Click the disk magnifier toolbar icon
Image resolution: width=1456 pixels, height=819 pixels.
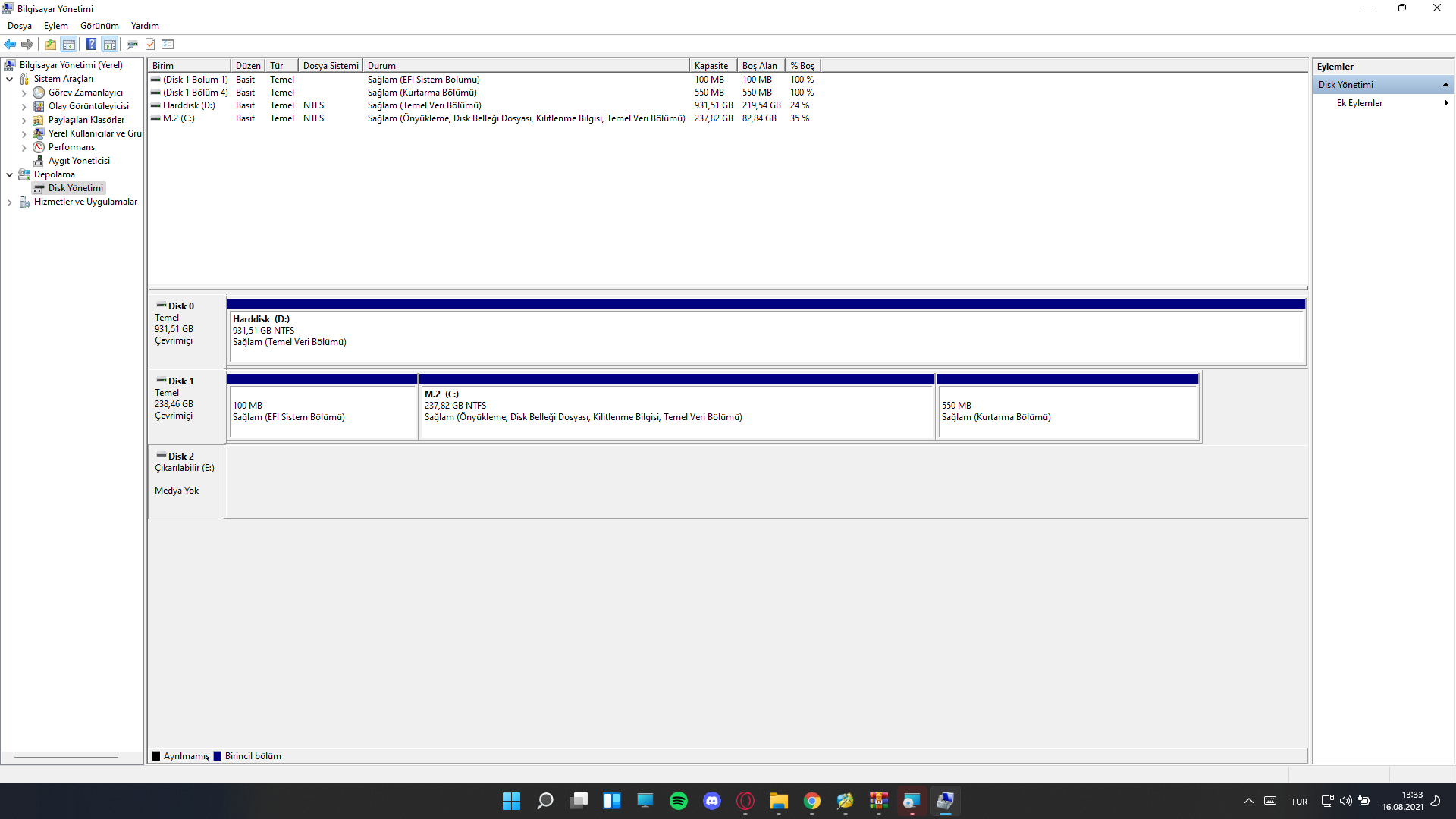pyautogui.click(x=132, y=44)
